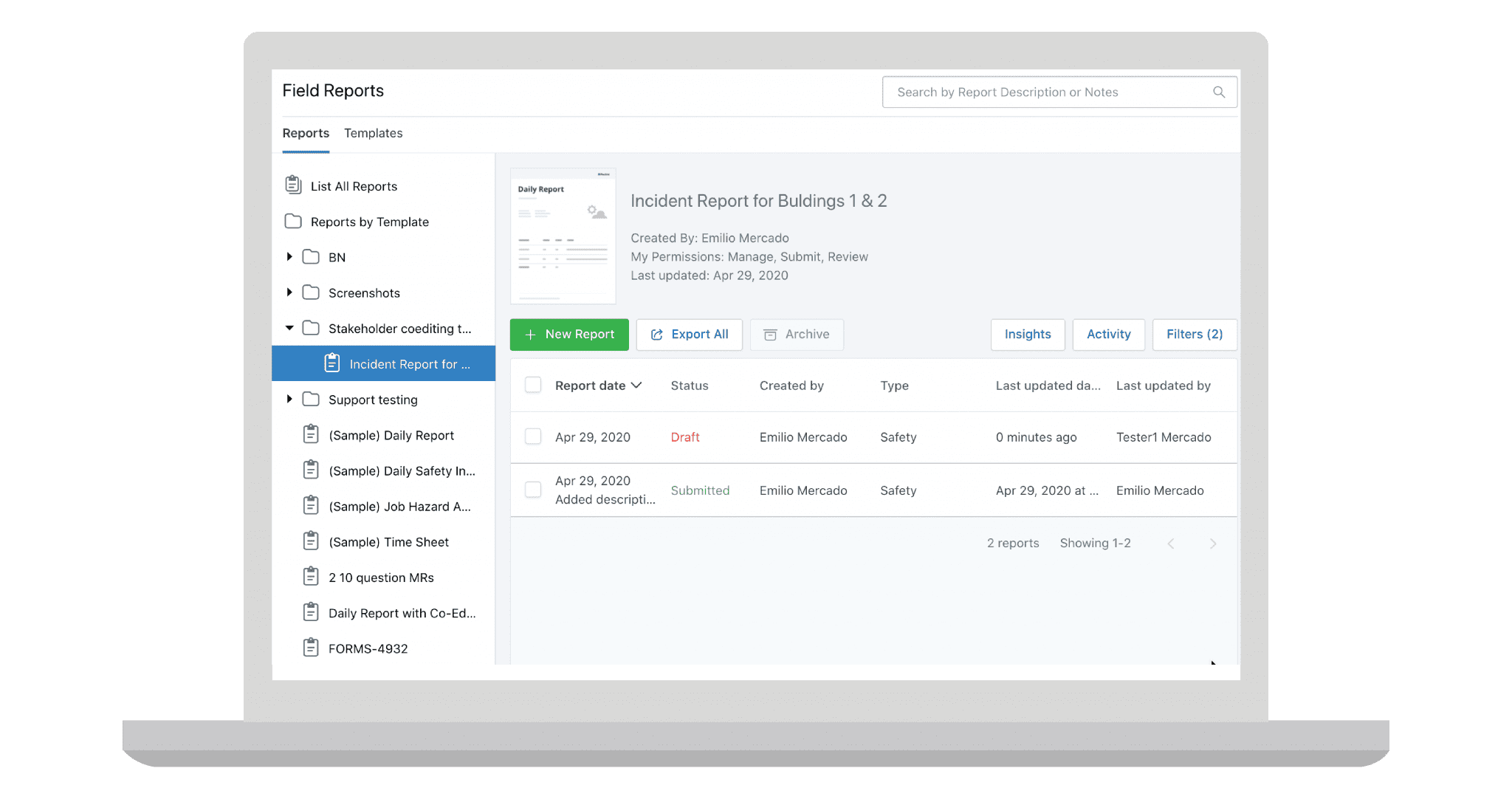This screenshot has width=1512, height=788.
Task: Click the (Sample) Daily Report clipboard icon
Action: click(311, 434)
